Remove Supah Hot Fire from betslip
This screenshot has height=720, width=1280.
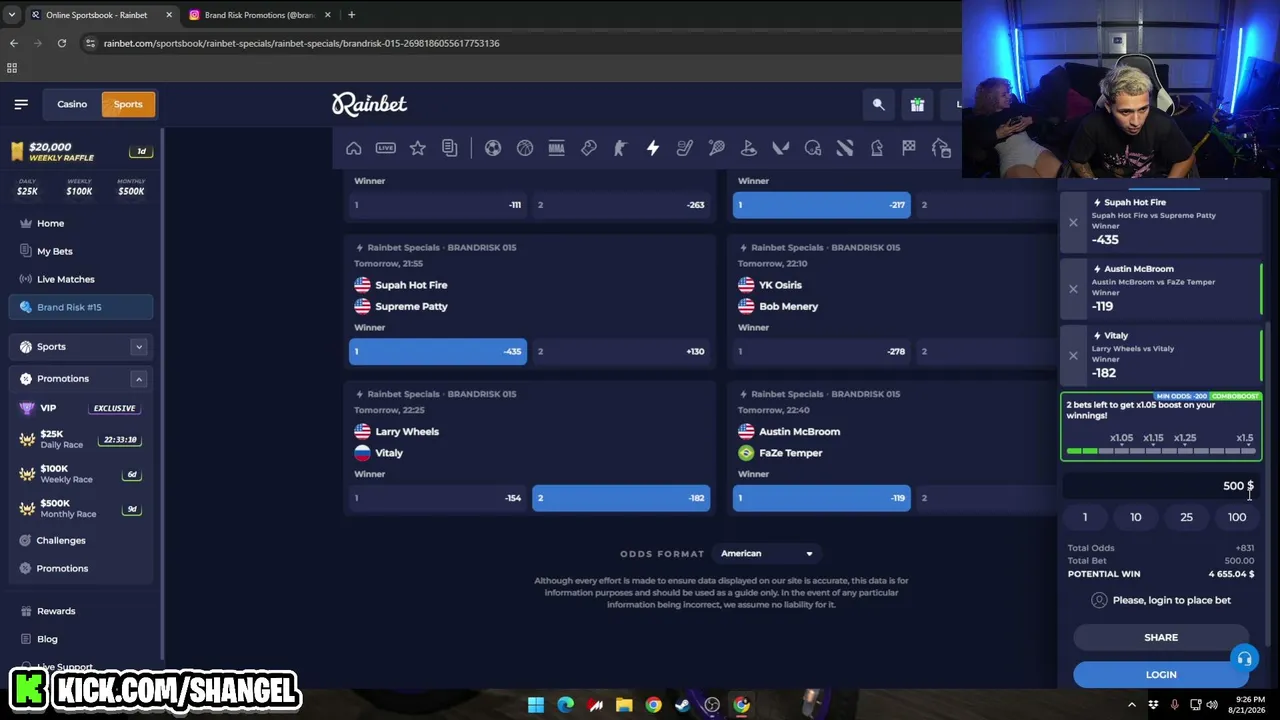(1073, 222)
